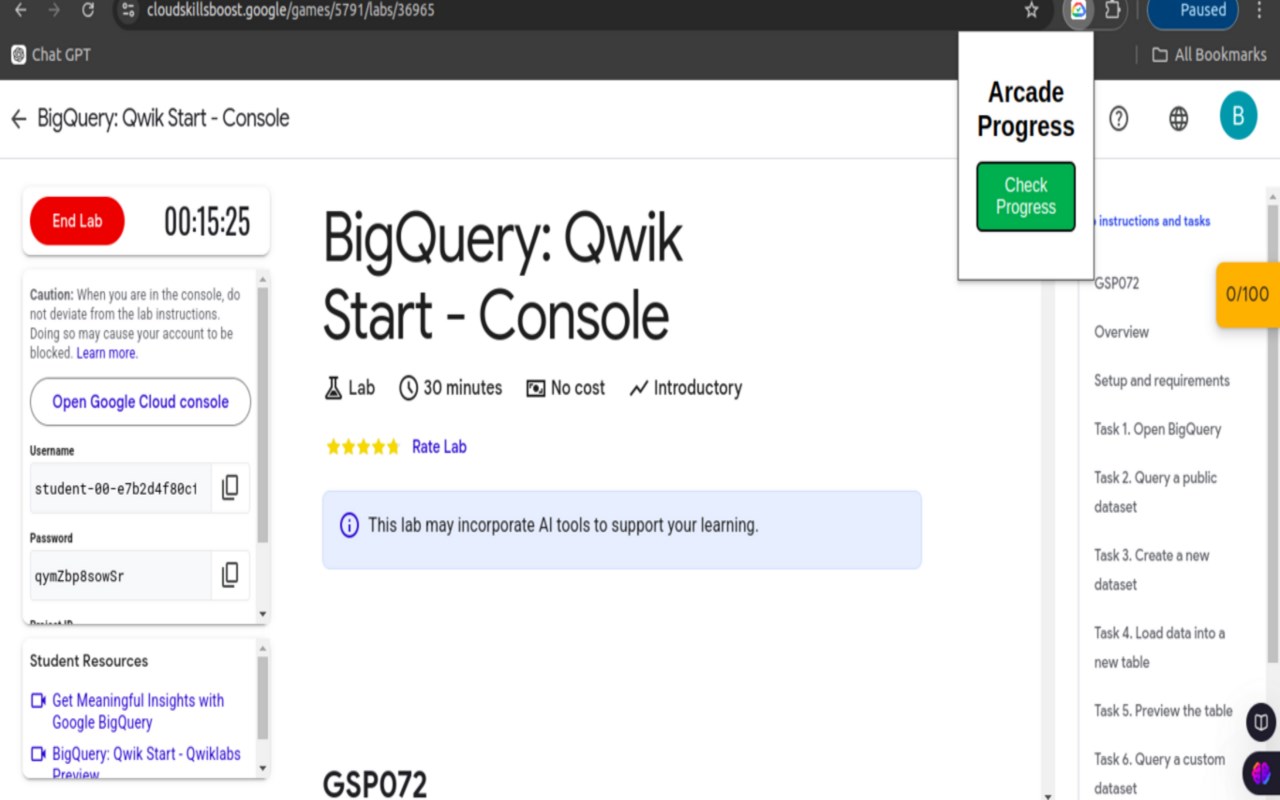Click the browser forward arrow

click(53, 10)
